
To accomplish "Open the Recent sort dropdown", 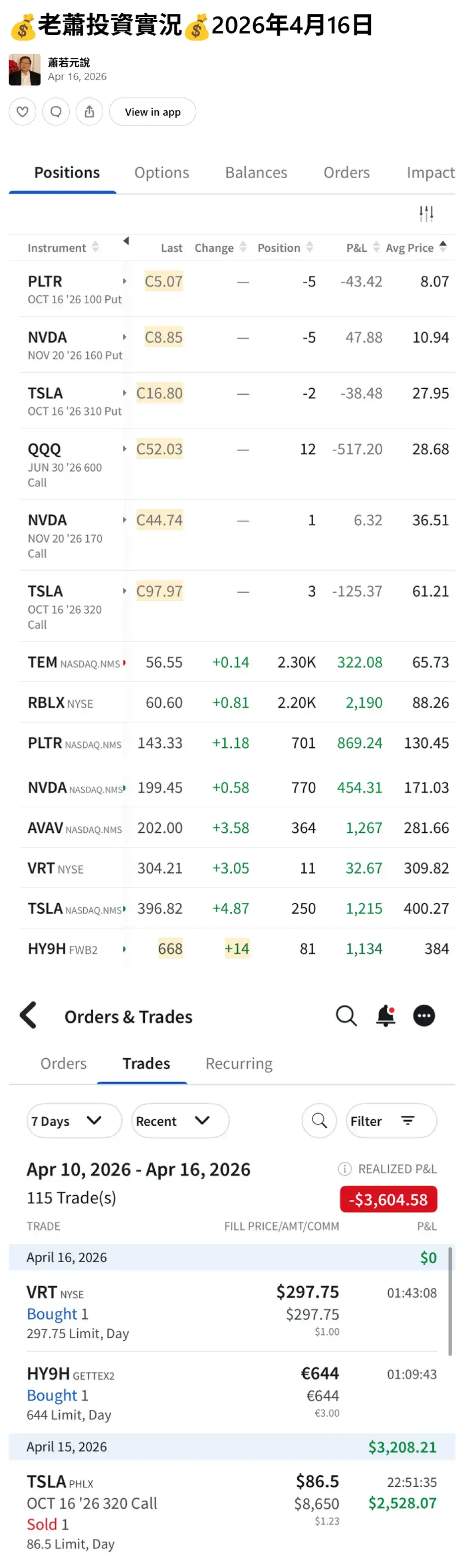I will (x=180, y=1120).
